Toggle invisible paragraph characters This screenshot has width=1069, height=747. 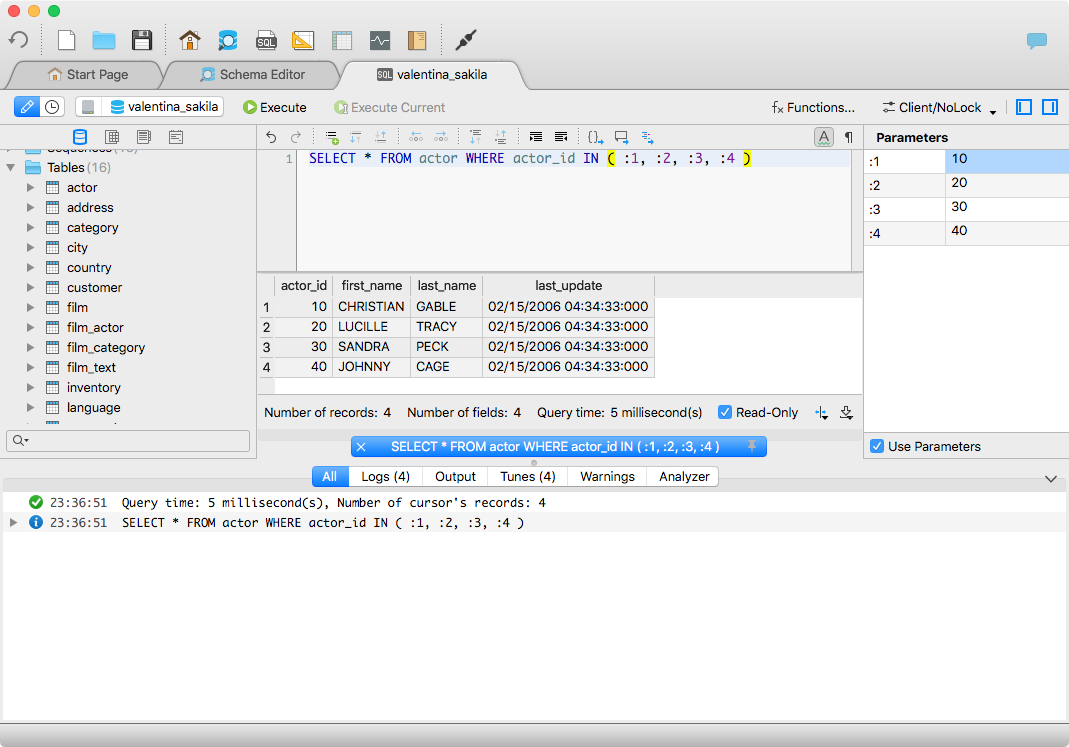[849, 138]
